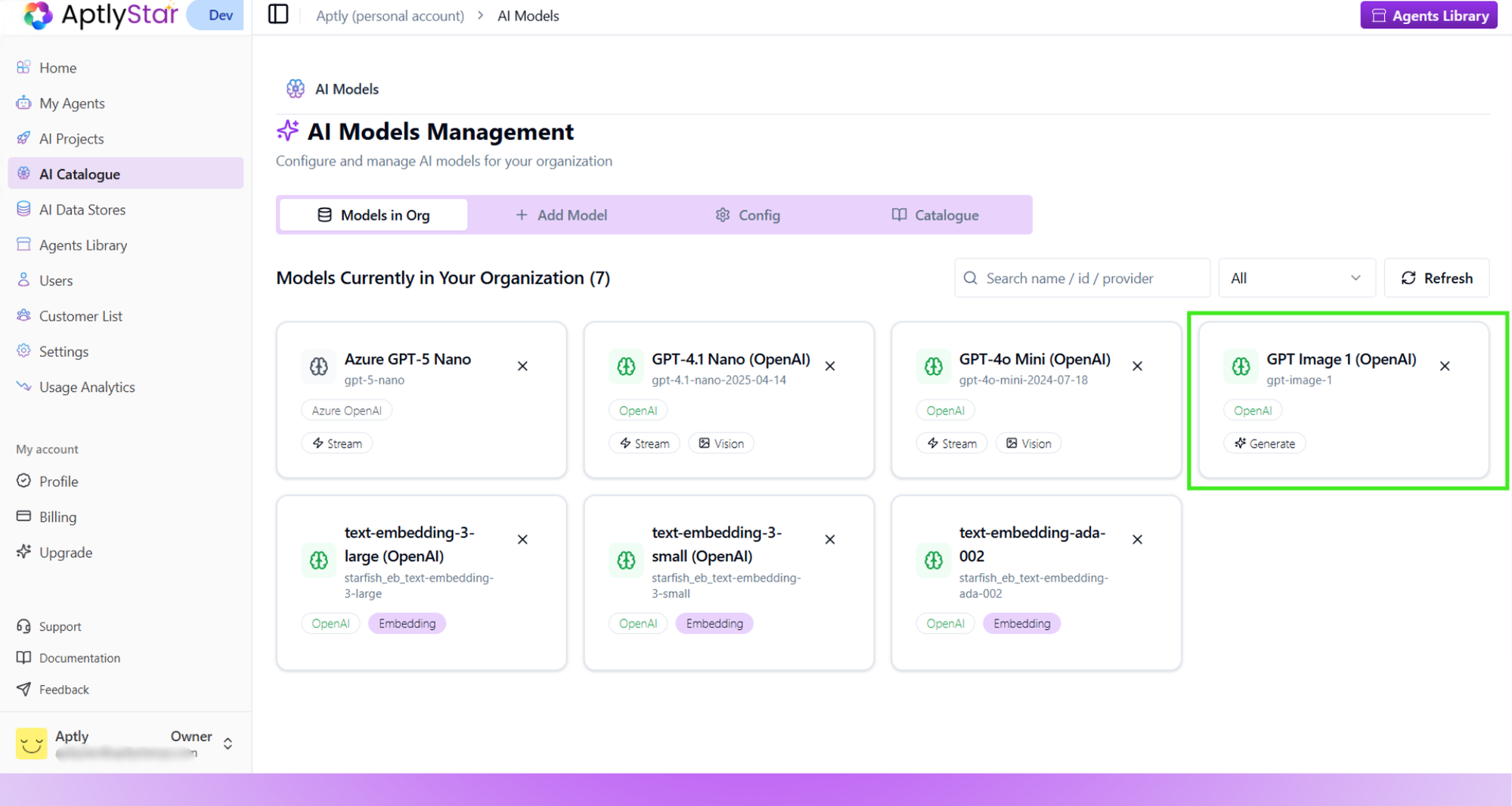Viewport: 1512px width, 806px height.
Task: Click the Documentation book icon
Action: tap(23, 658)
